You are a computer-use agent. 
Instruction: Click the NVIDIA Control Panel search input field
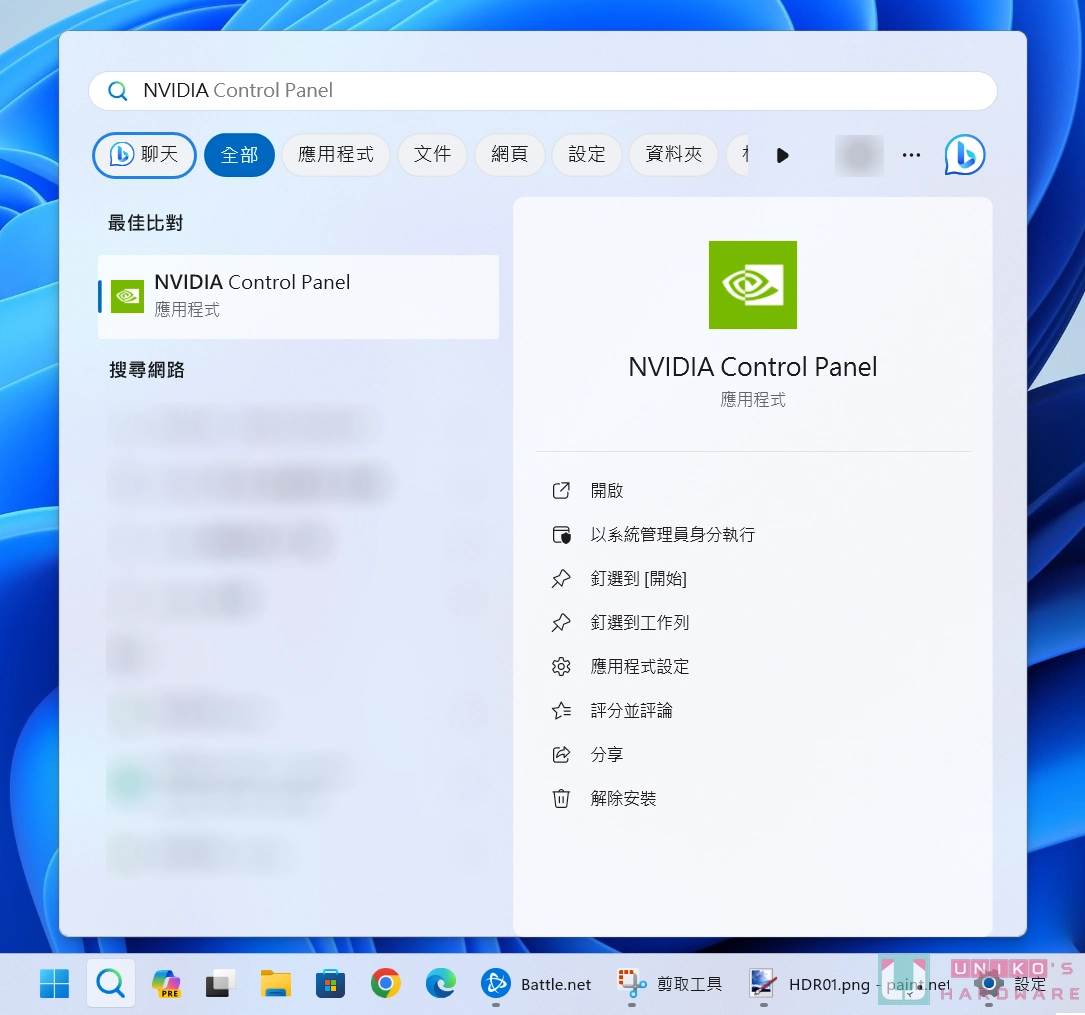point(542,91)
